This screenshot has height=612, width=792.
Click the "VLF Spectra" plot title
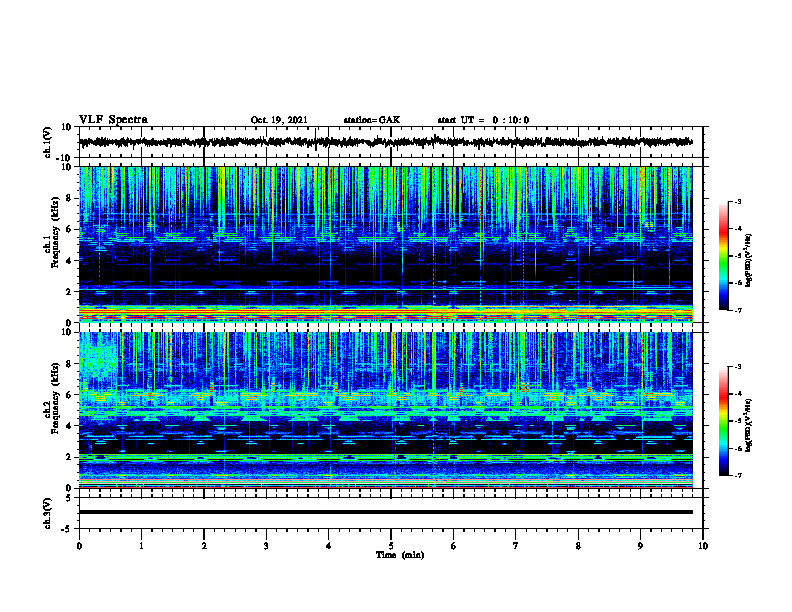[x=113, y=120]
